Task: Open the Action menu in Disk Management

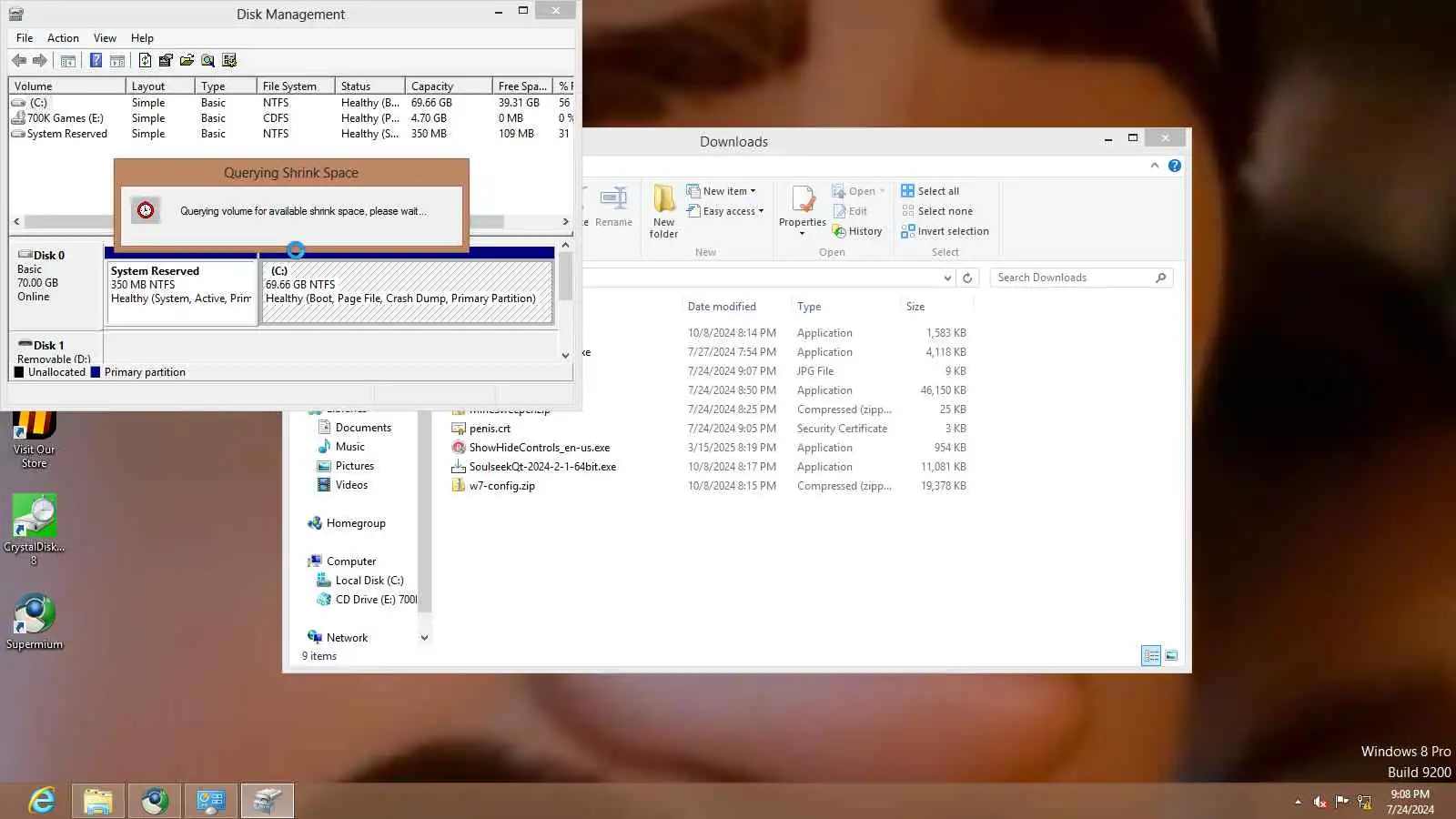Action: point(63,38)
